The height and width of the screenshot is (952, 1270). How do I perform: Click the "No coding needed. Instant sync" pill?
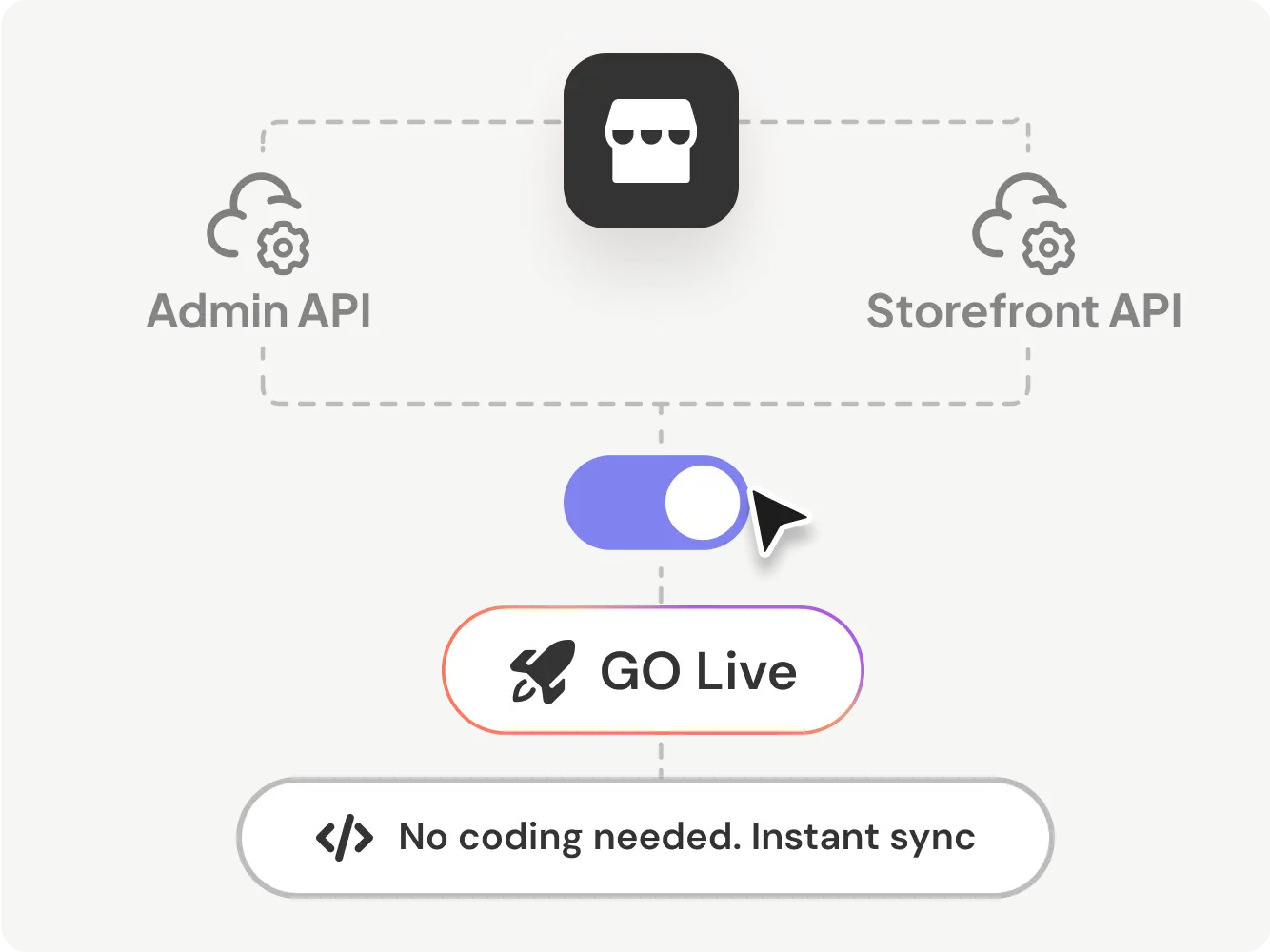(x=645, y=838)
